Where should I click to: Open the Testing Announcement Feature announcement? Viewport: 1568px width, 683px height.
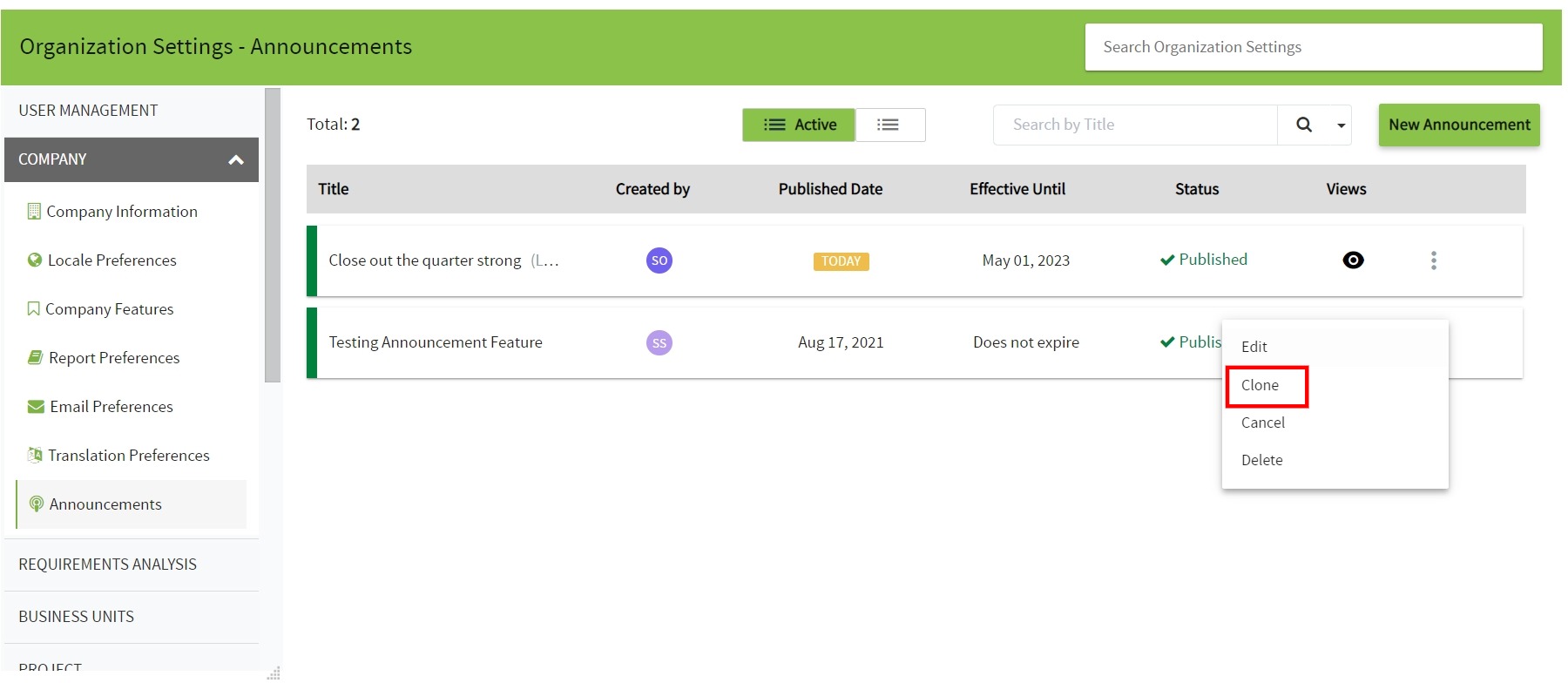[x=436, y=342]
